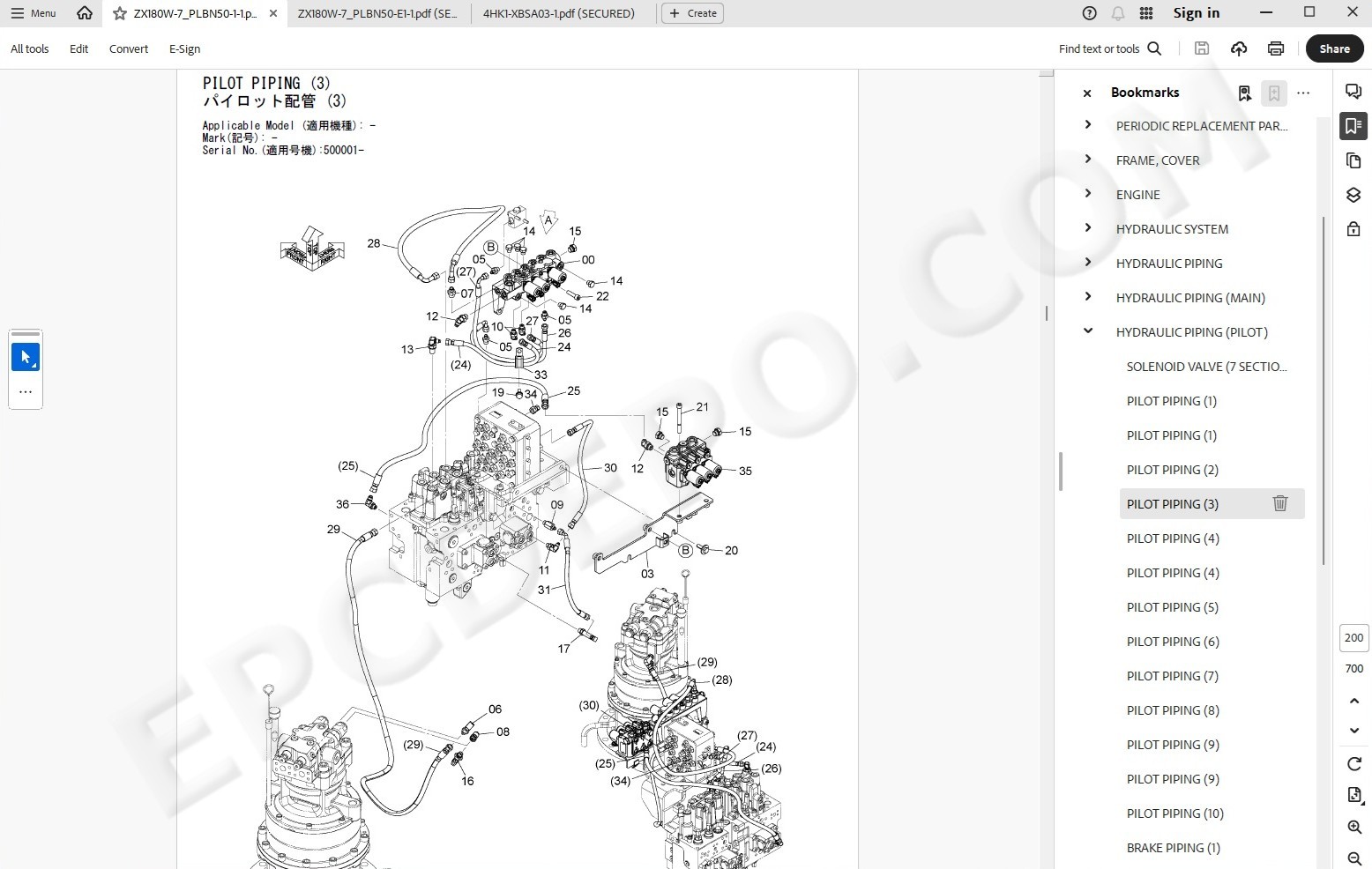Open the notifications bell
The width and height of the screenshot is (1372, 869).
coord(1118,13)
